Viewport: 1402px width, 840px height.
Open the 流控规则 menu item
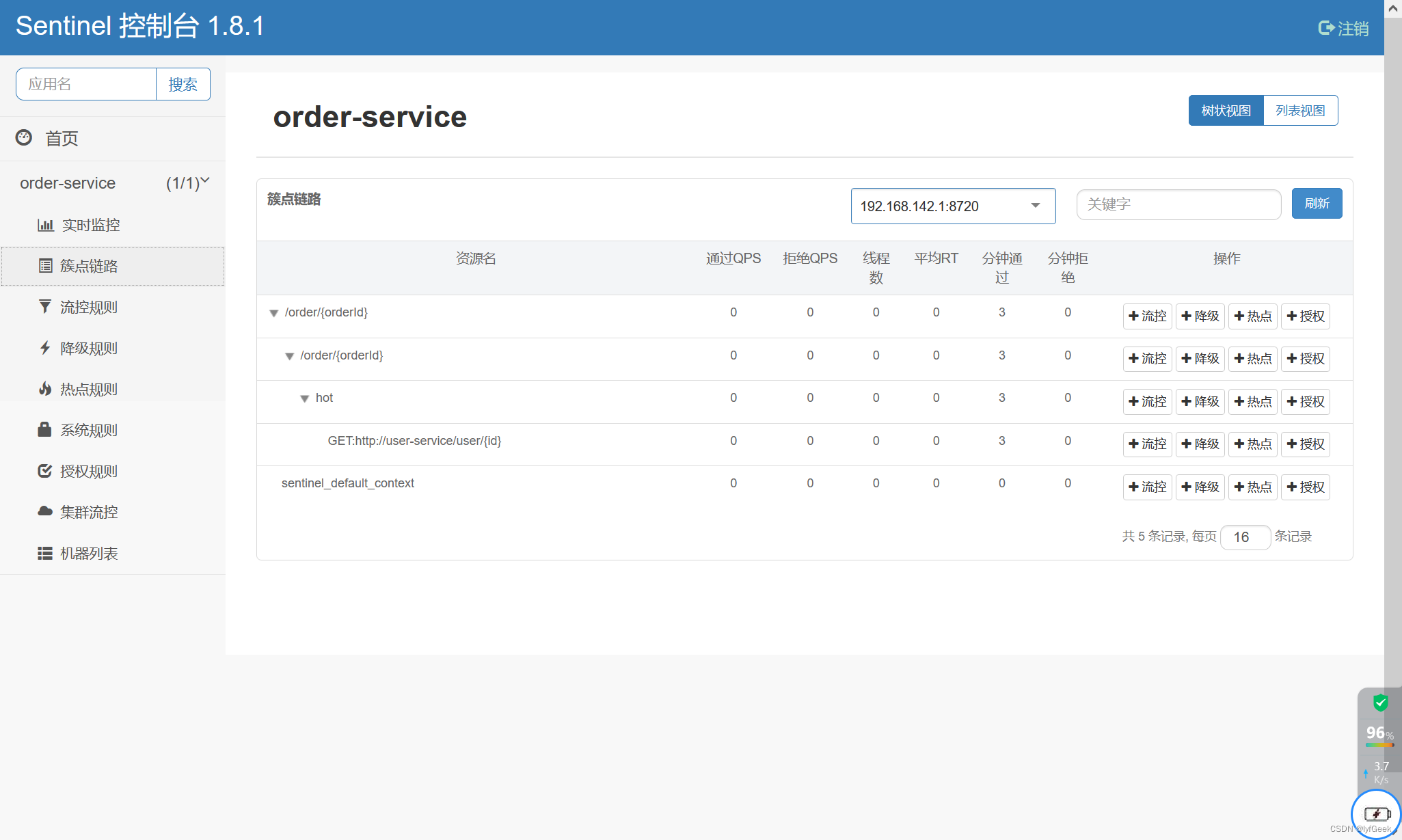click(112, 307)
